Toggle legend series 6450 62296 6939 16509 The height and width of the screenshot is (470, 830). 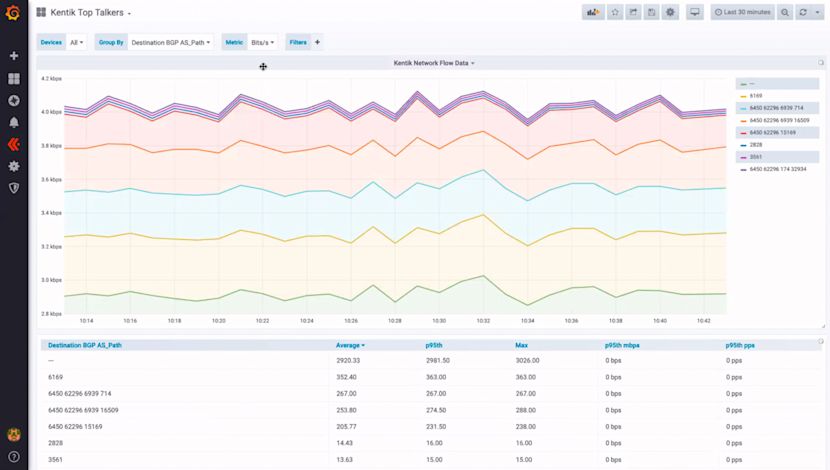(x=777, y=120)
